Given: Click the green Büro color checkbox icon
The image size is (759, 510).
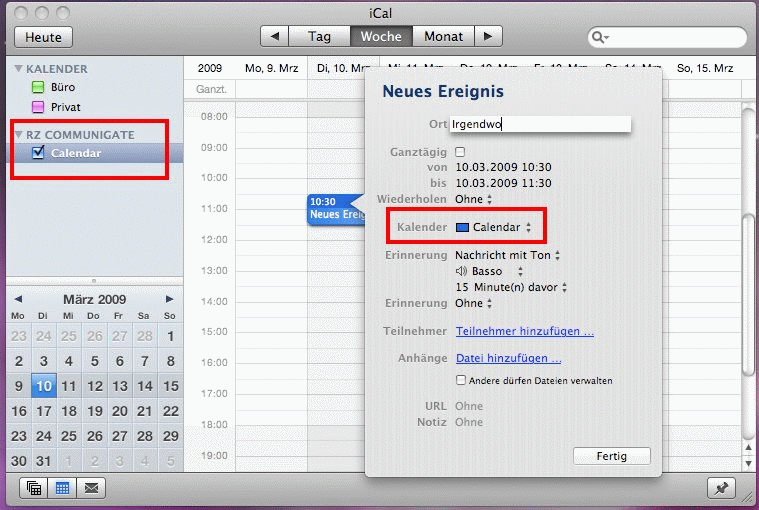Looking at the screenshot, I should 38,87.
